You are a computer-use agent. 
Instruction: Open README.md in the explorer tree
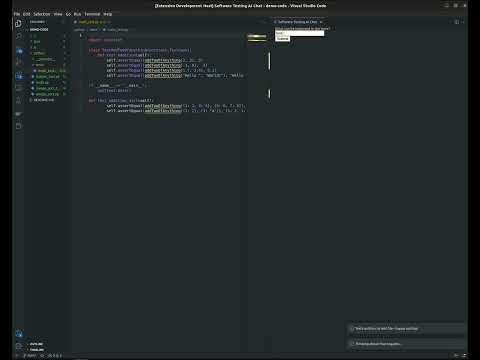click(44, 100)
